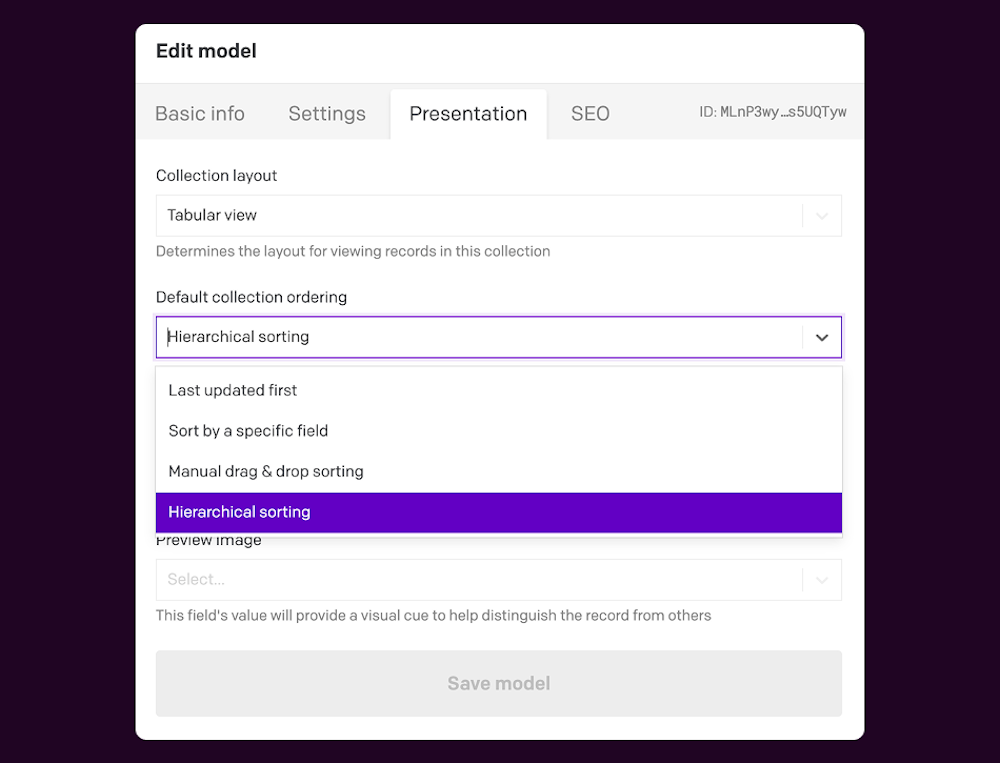Select the Presentation tab
1000x763 pixels.
468,114
